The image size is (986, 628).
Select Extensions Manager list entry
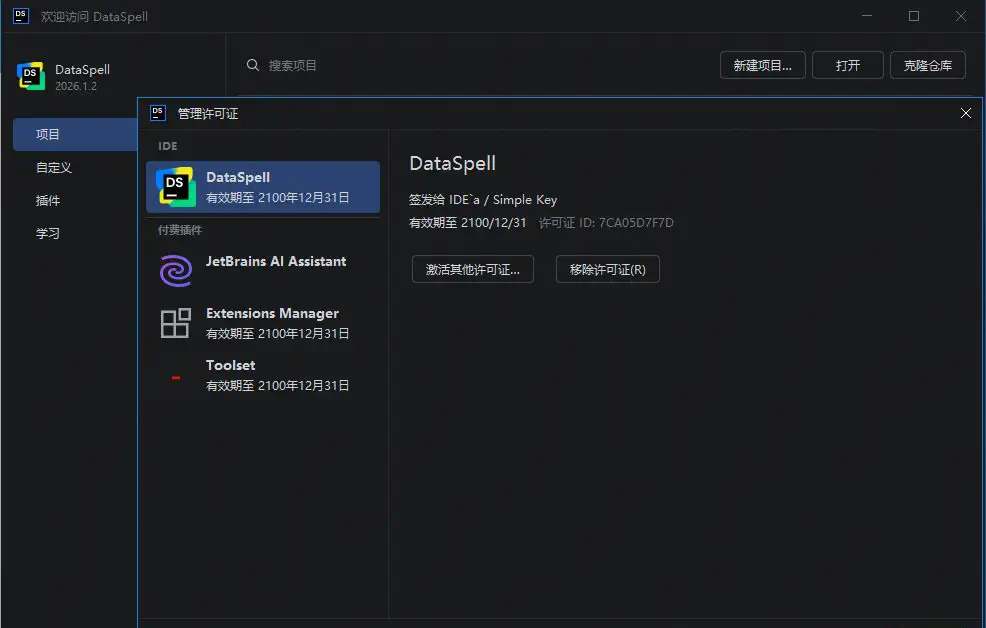(x=263, y=323)
